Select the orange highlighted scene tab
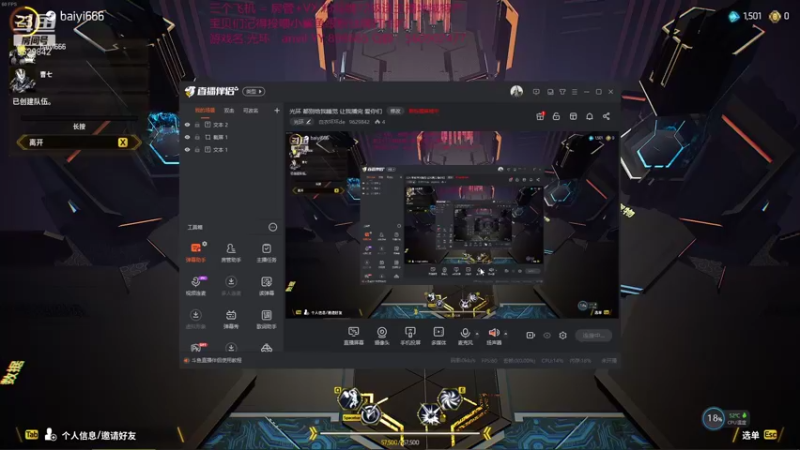Screen dimensions: 800x450 click(x=205, y=110)
